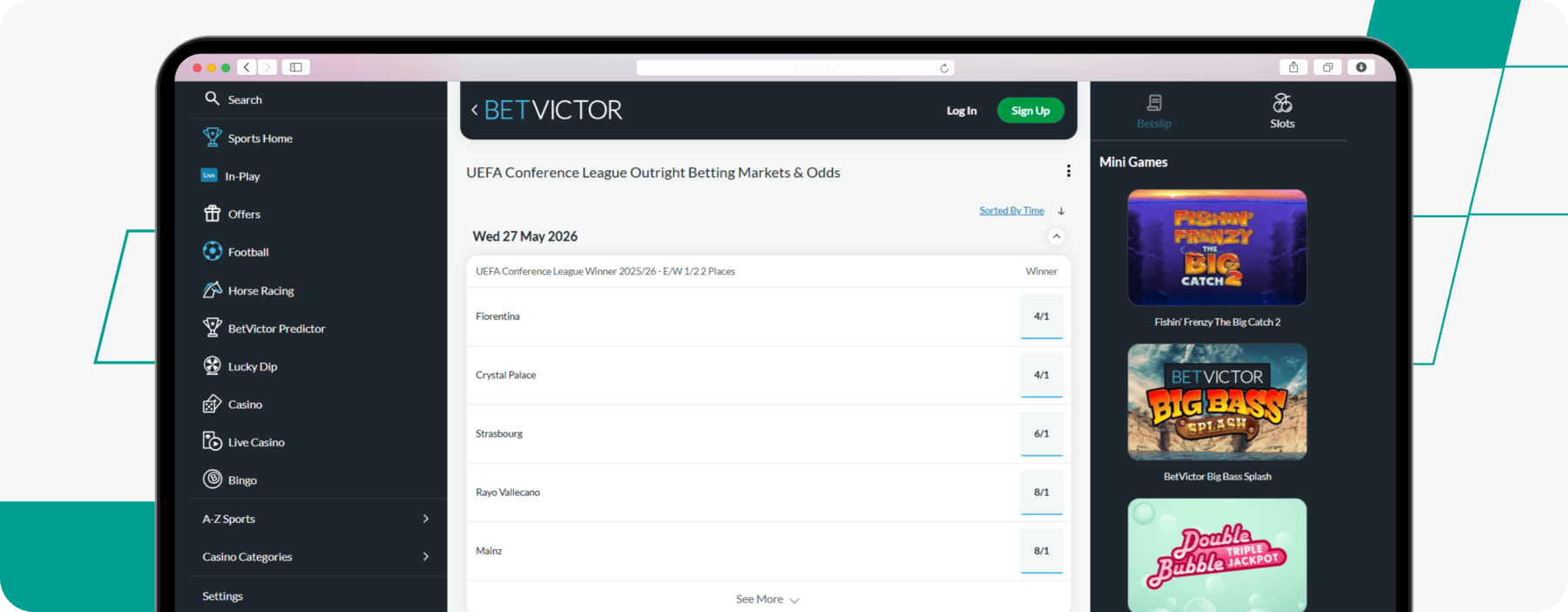Image resolution: width=1568 pixels, height=612 pixels.
Task: Click the Crystal Palace team name
Action: tap(505, 375)
